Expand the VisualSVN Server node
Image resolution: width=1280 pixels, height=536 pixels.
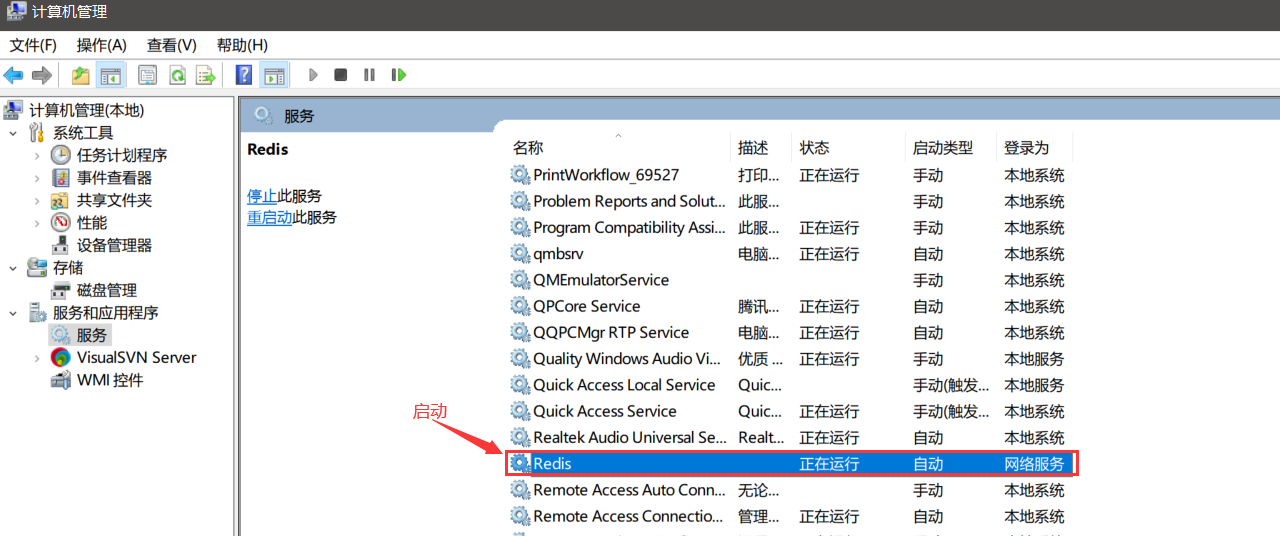pos(37,358)
